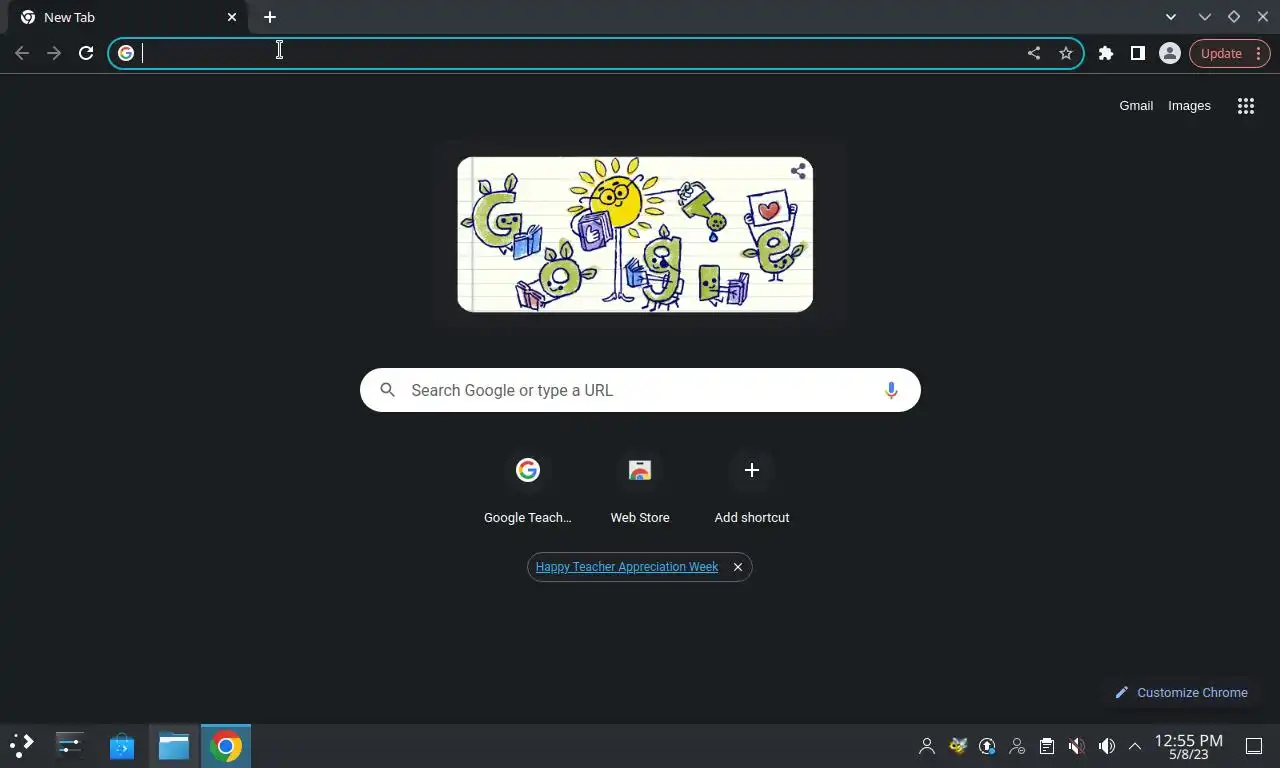Image resolution: width=1280 pixels, height=768 pixels.
Task: Open the Google Teach... shortcut
Action: point(528,488)
